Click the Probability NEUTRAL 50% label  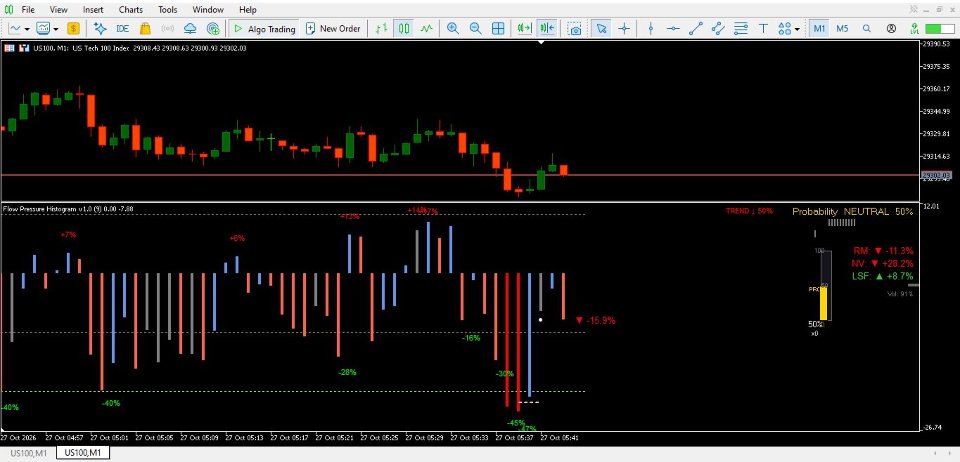(x=852, y=212)
